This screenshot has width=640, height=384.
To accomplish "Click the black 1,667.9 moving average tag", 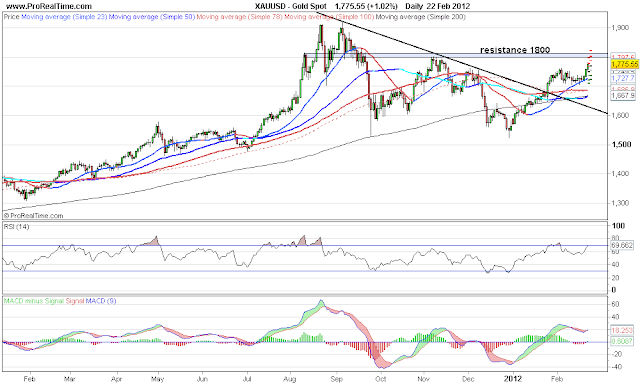I will 623,95.
